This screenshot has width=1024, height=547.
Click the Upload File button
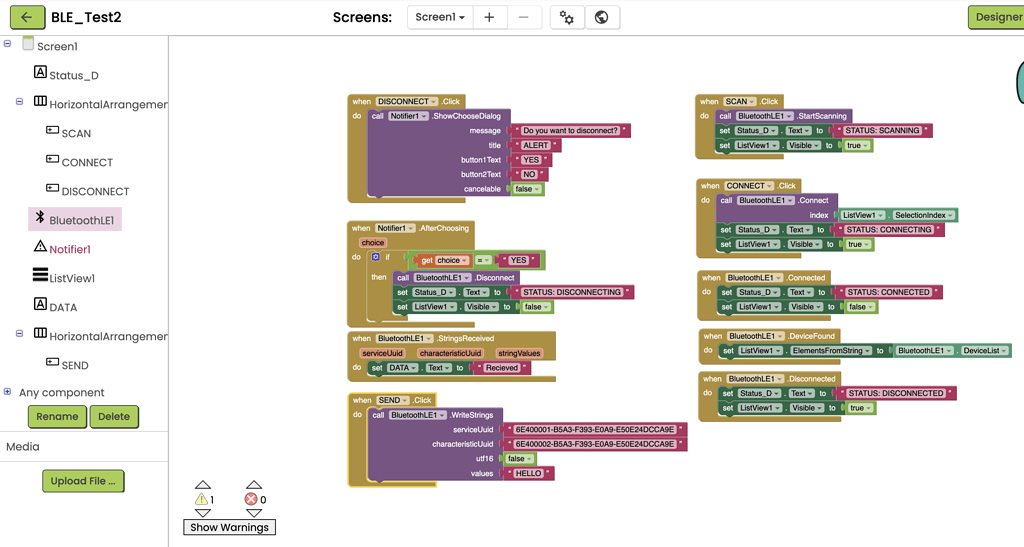[83, 481]
